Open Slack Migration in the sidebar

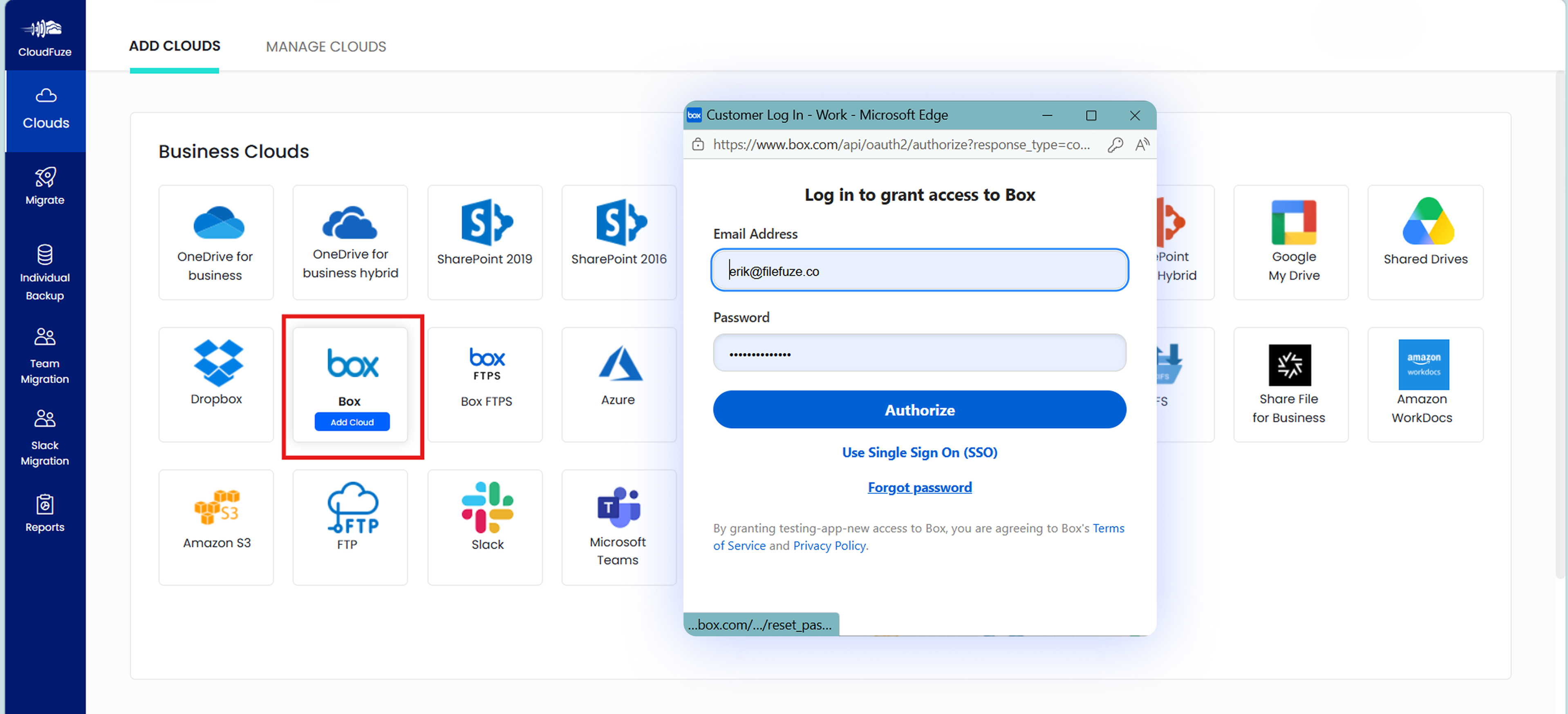tap(45, 438)
